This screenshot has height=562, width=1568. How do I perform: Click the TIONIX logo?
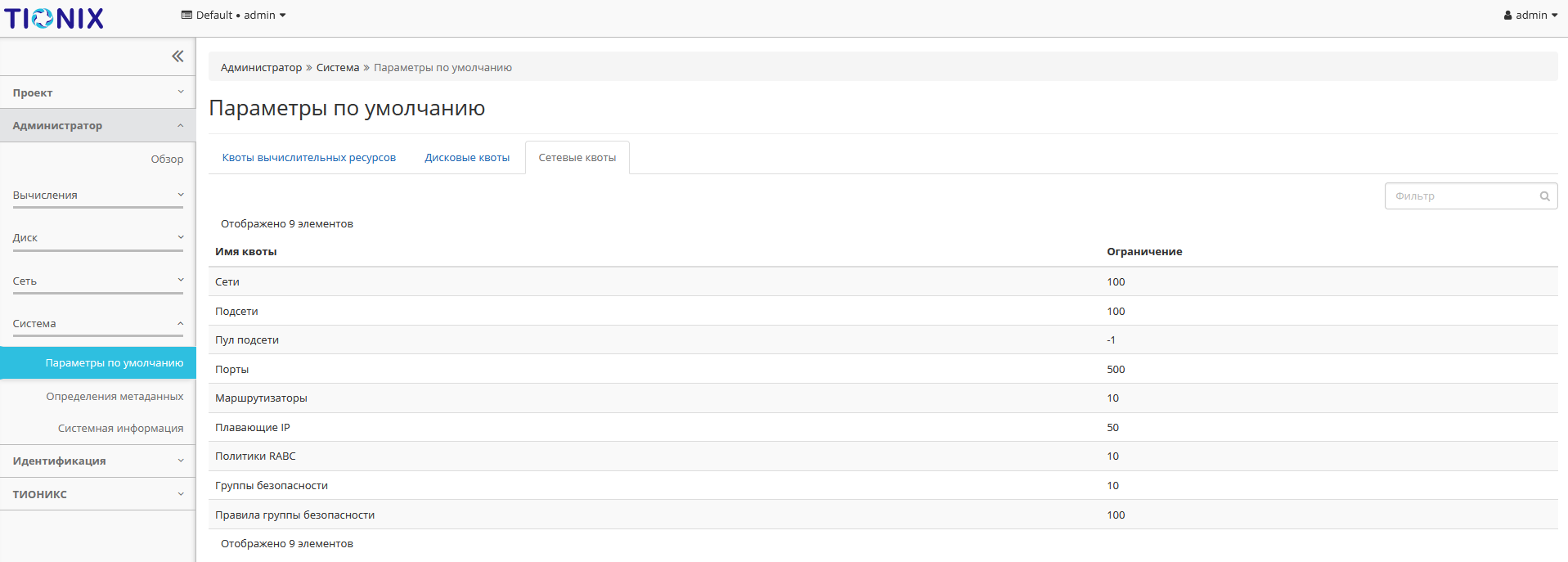click(x=54, y=18)
